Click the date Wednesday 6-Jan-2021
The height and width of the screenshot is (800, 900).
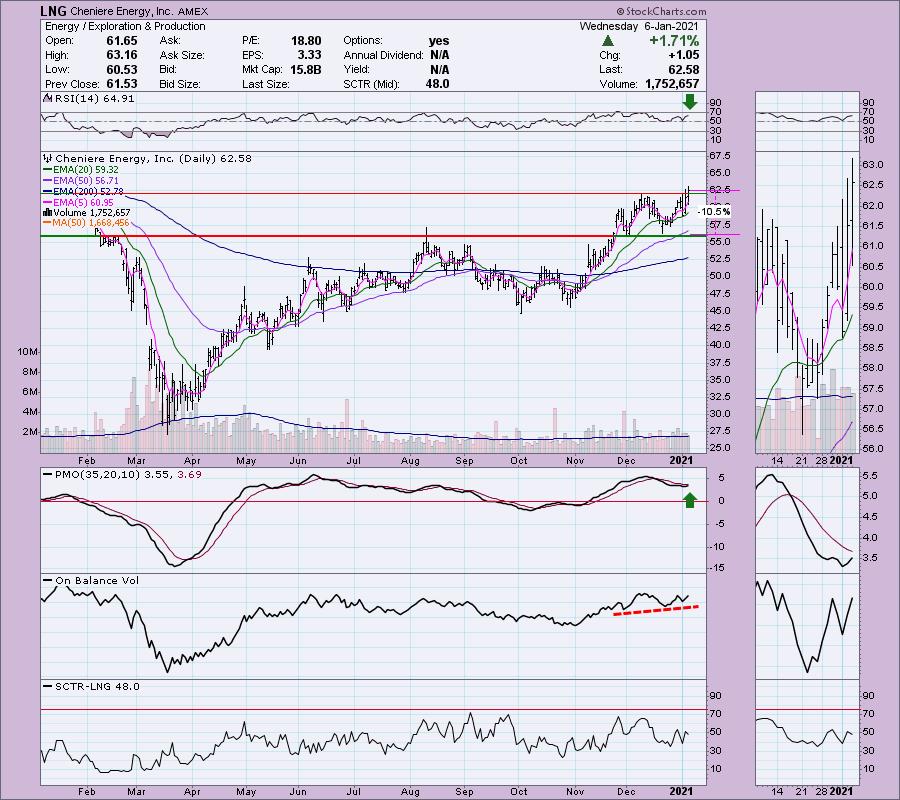639,26
